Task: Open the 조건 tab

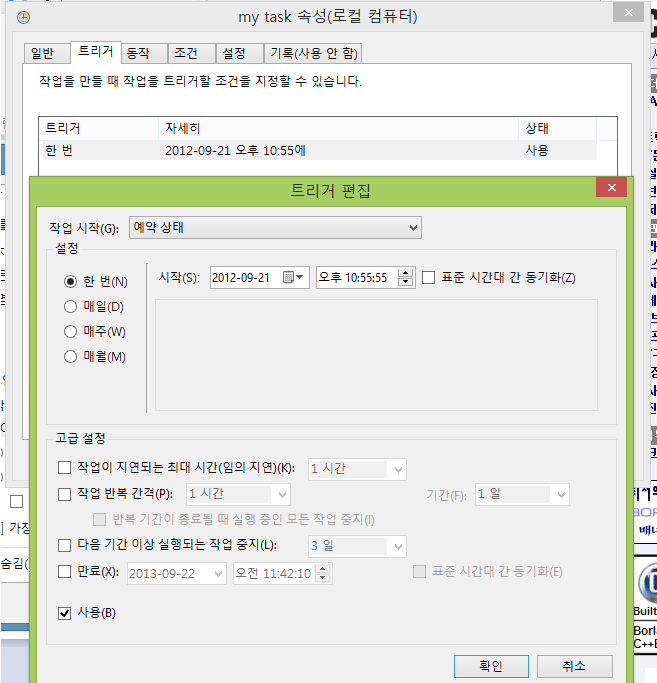Action: tap(188, 53)
